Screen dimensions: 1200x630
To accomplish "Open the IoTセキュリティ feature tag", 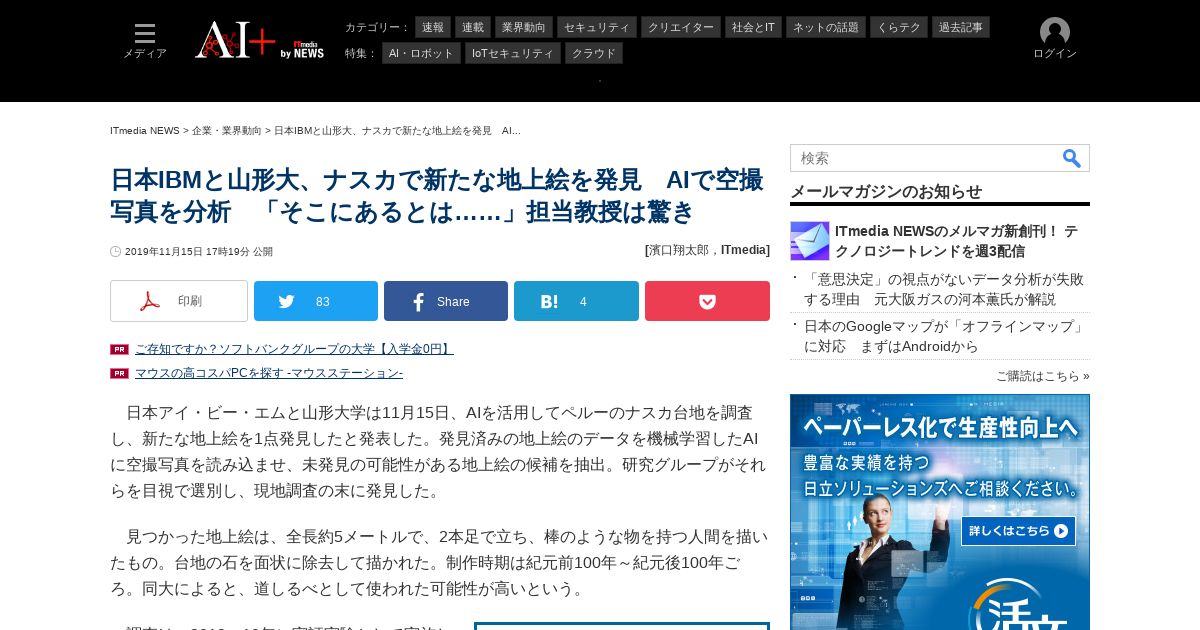I will tap(513, 53).
